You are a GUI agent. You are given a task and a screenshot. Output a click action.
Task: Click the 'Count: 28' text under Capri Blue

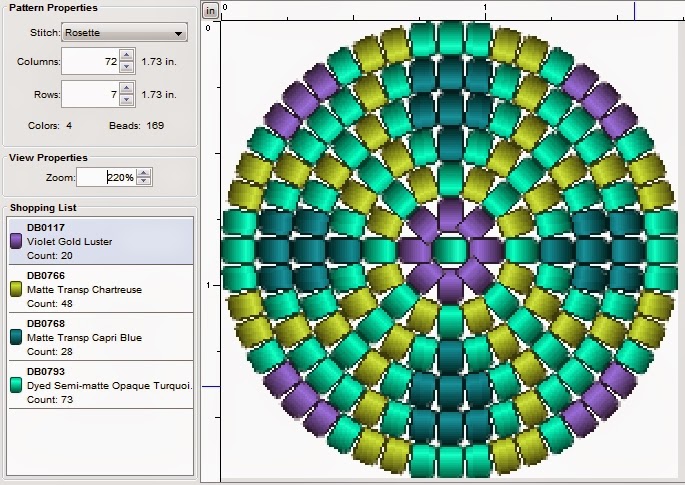(50, 352)
